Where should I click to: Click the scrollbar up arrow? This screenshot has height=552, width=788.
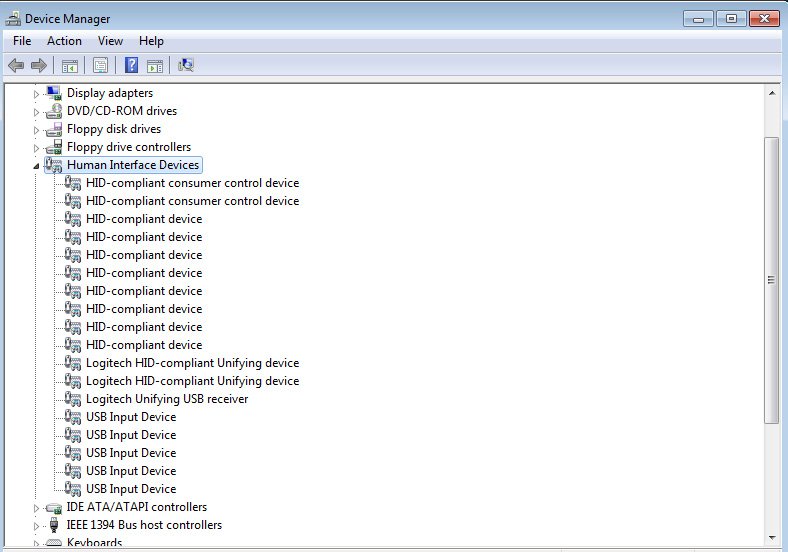click(771, 93)
